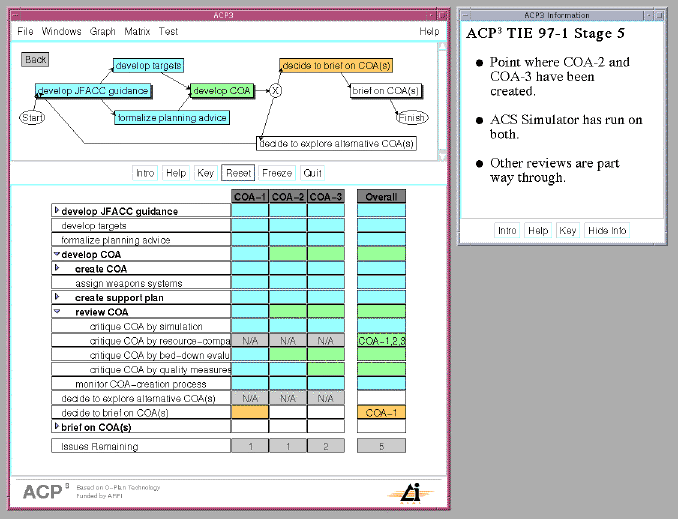
Task: Click 'decide to brief on COA(s)' orange node
Action: tap(336, 65)
